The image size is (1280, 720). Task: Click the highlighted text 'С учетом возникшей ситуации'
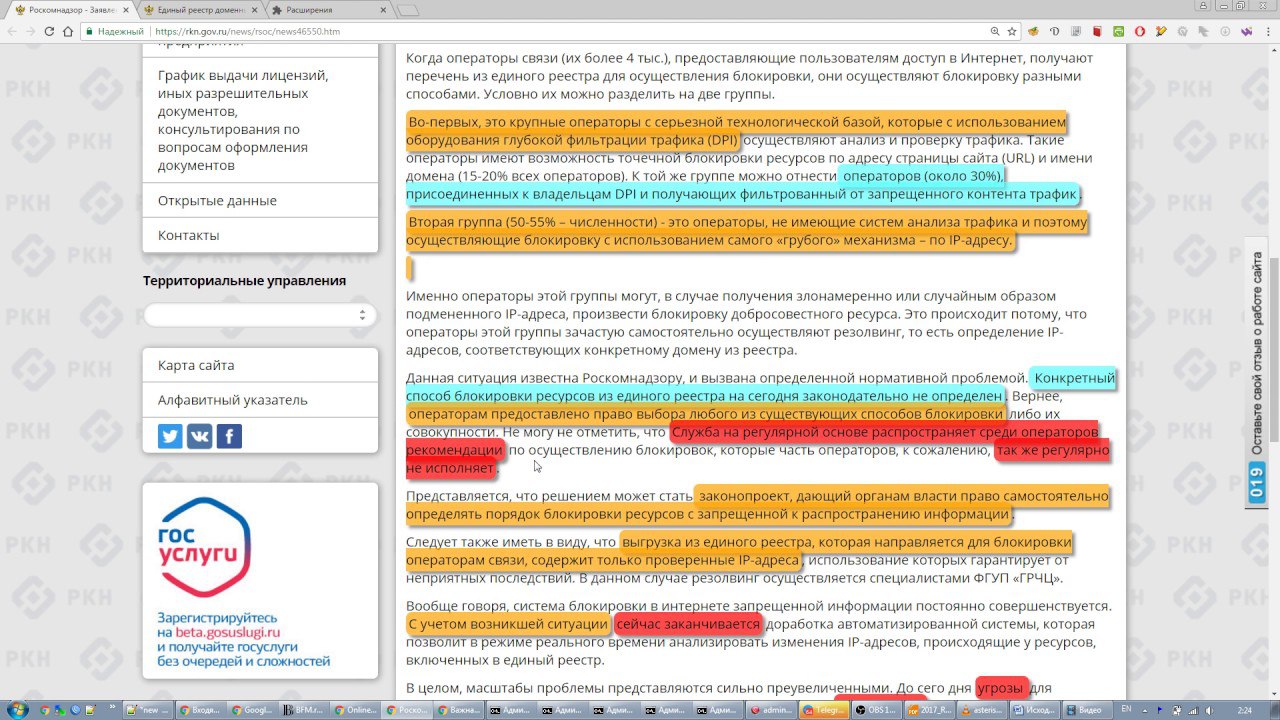tap(508, 624)
